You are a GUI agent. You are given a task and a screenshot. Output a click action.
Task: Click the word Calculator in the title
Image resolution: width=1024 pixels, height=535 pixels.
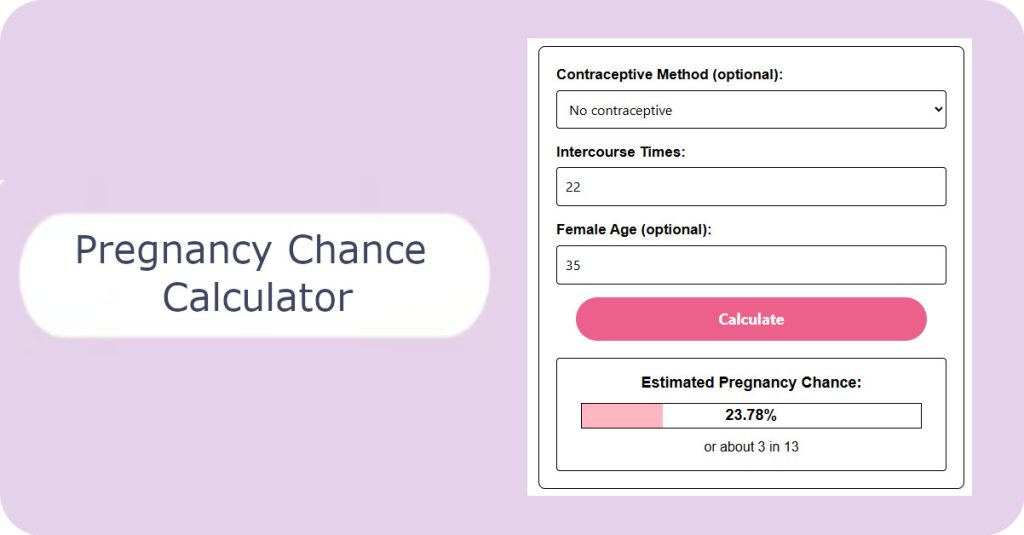click(258, 297)
